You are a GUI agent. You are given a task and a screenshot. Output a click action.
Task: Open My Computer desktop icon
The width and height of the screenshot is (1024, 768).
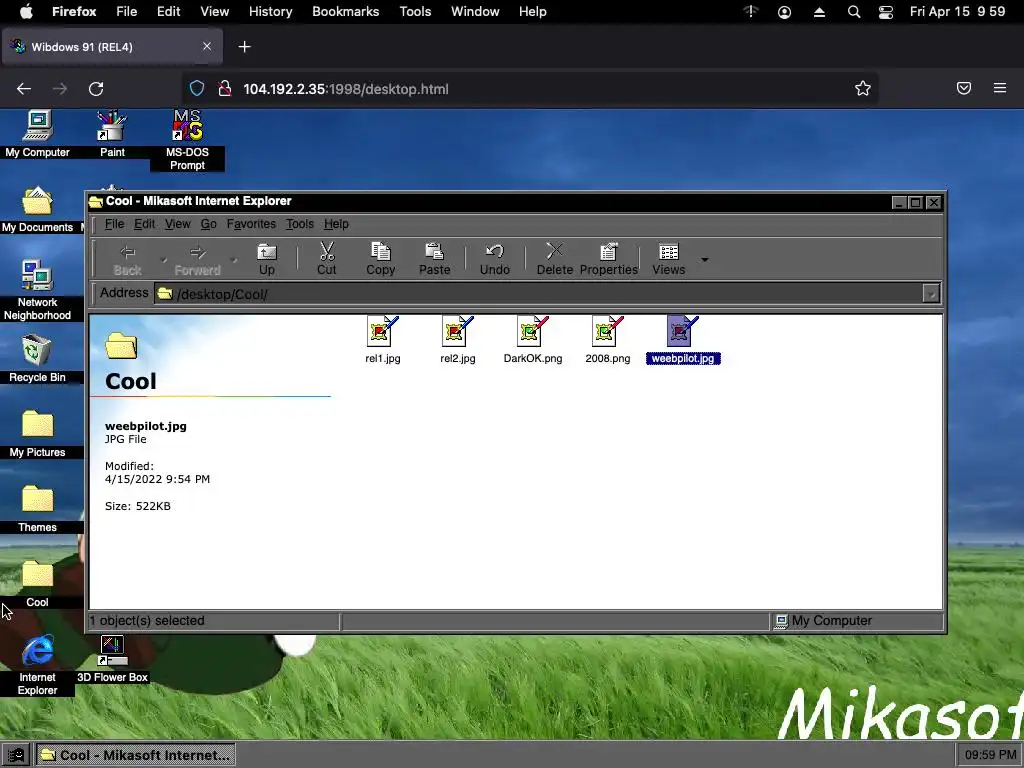37,134
